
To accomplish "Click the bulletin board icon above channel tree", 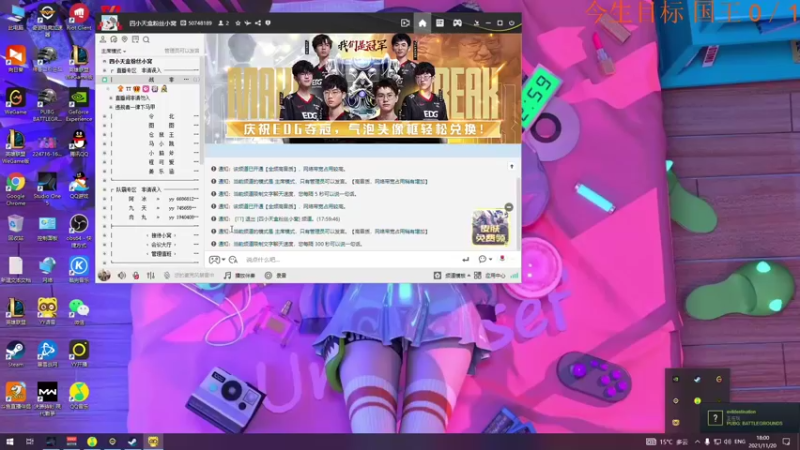I will point(135,39).
